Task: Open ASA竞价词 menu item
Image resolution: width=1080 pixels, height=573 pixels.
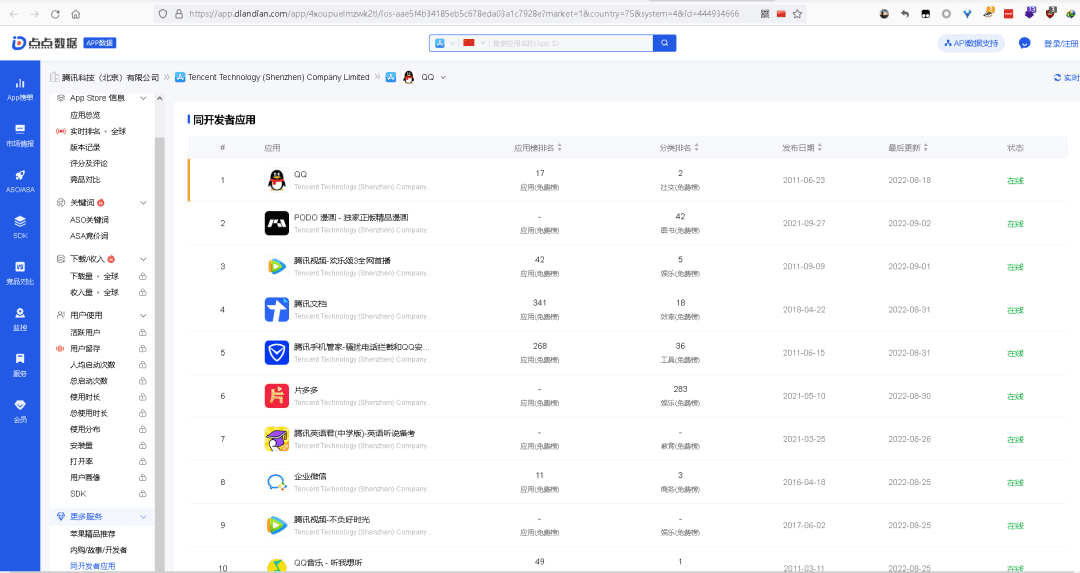Action: tap(89, 236)
